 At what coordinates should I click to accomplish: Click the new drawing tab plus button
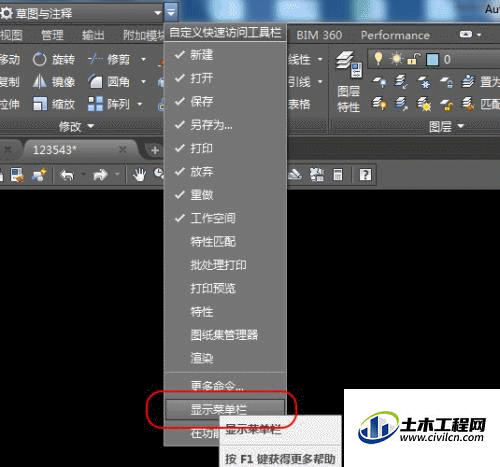154,150
